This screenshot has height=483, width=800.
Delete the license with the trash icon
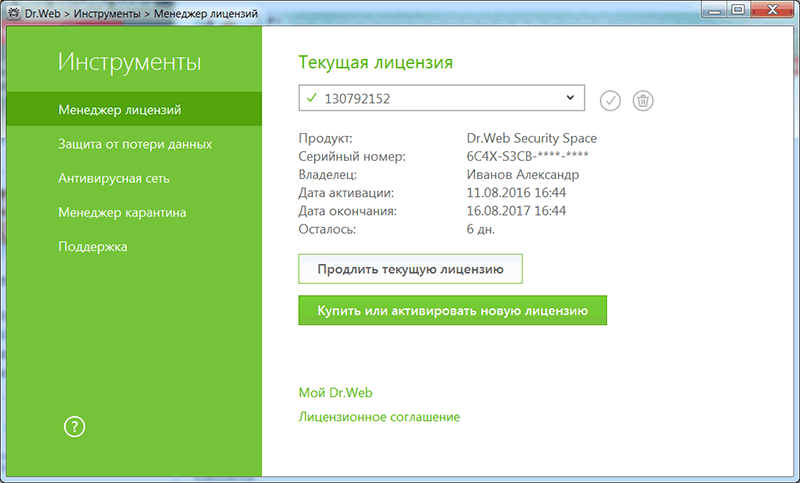[643, 100]
